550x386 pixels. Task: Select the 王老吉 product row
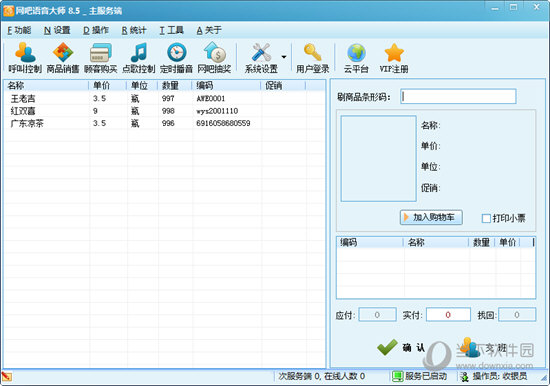click(165, 99)
